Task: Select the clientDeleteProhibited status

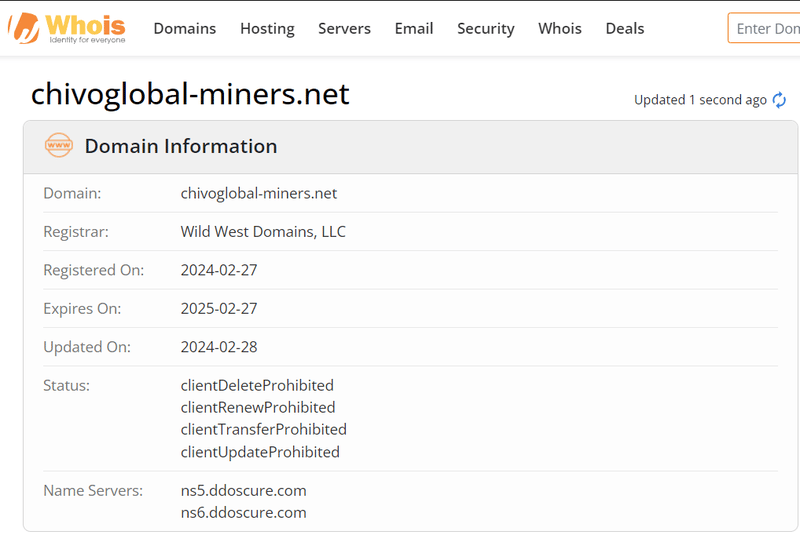Action: [257, 386]
